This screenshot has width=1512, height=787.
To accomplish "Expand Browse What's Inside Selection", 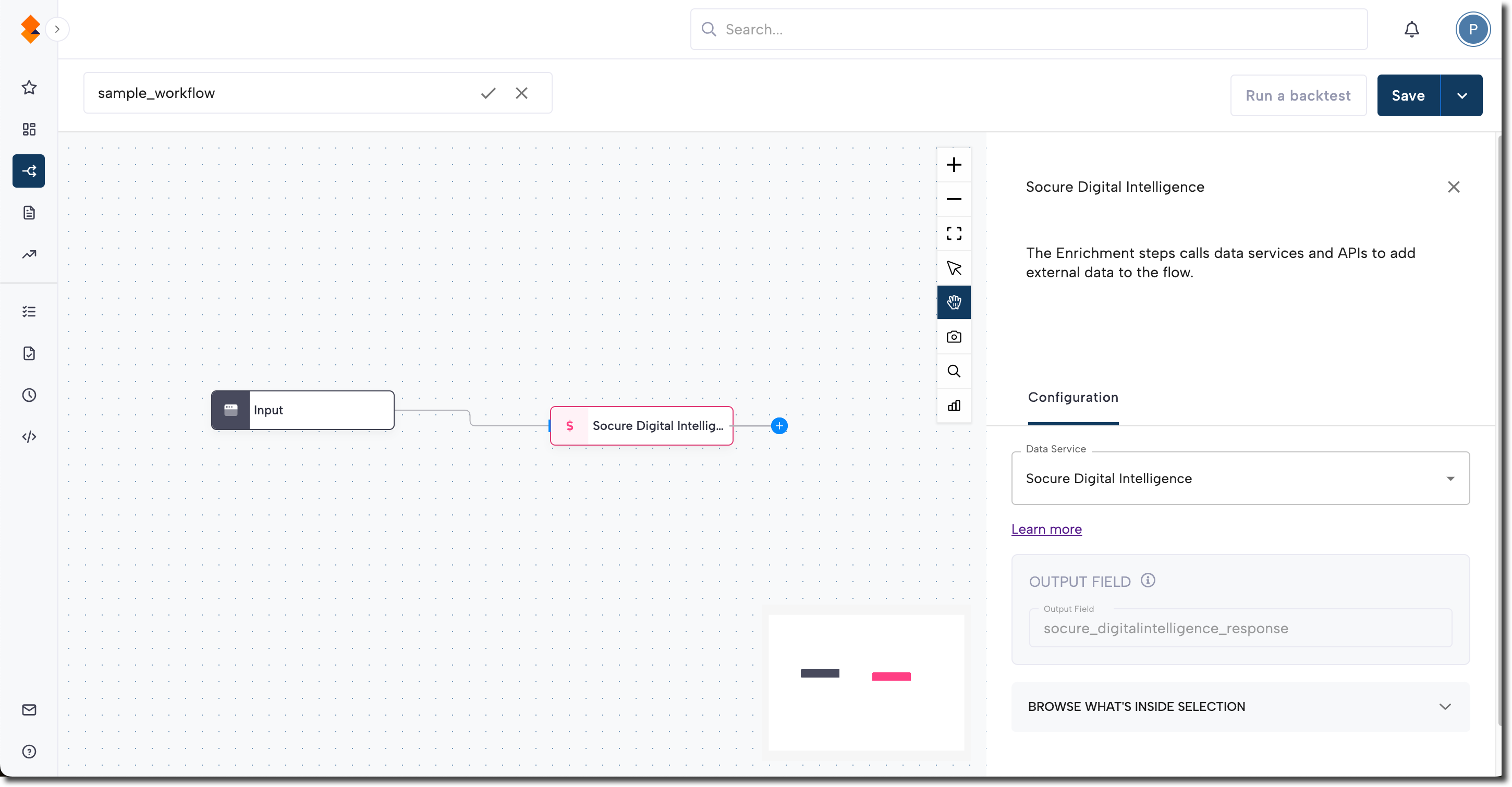I will (1240, 707).
